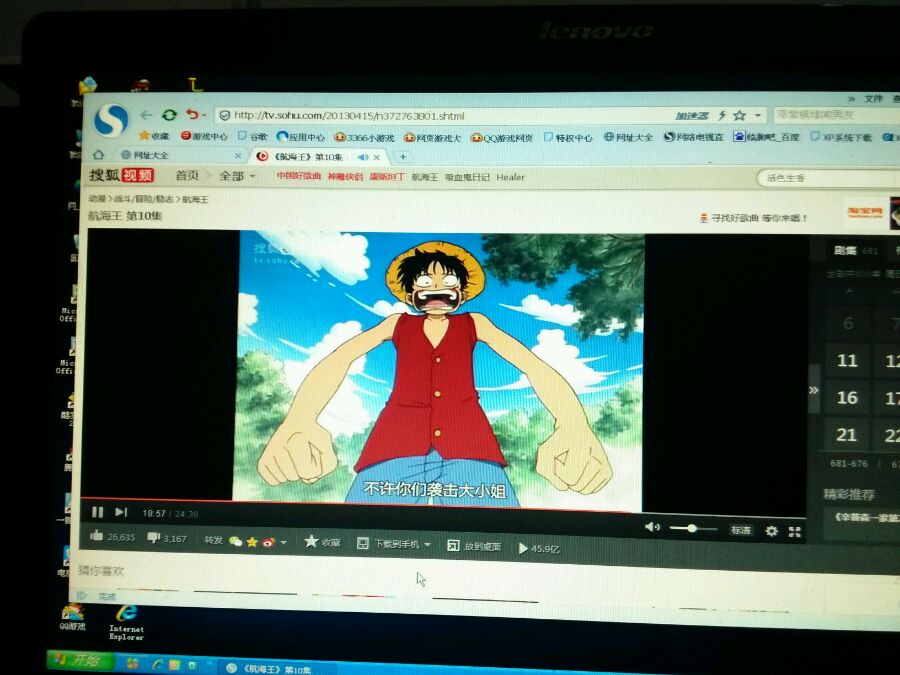
Task: Click the 搜狐视频 logo
Action: (x=122, y=174)
